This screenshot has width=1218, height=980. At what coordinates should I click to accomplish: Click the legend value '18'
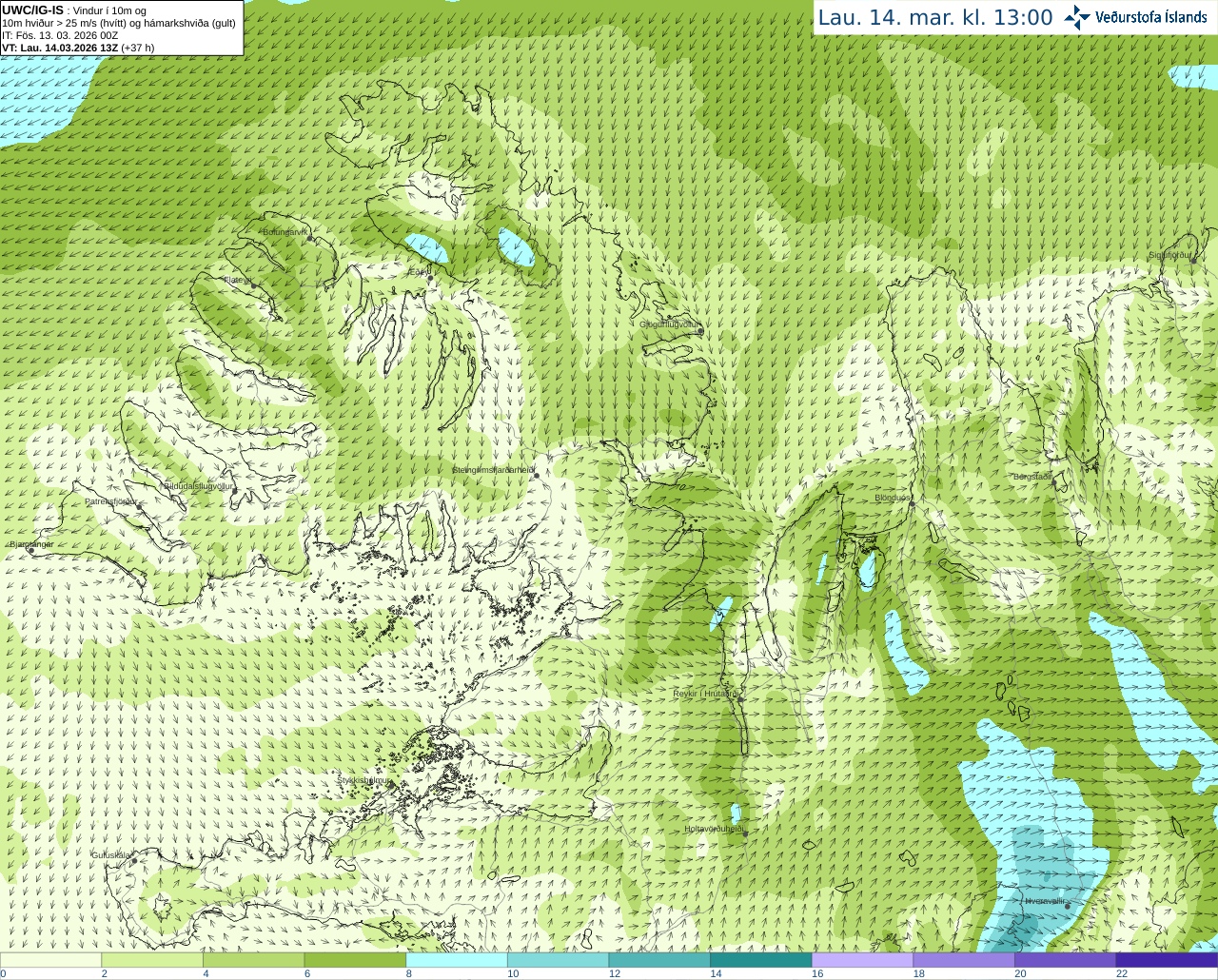(x=919, y=973)
